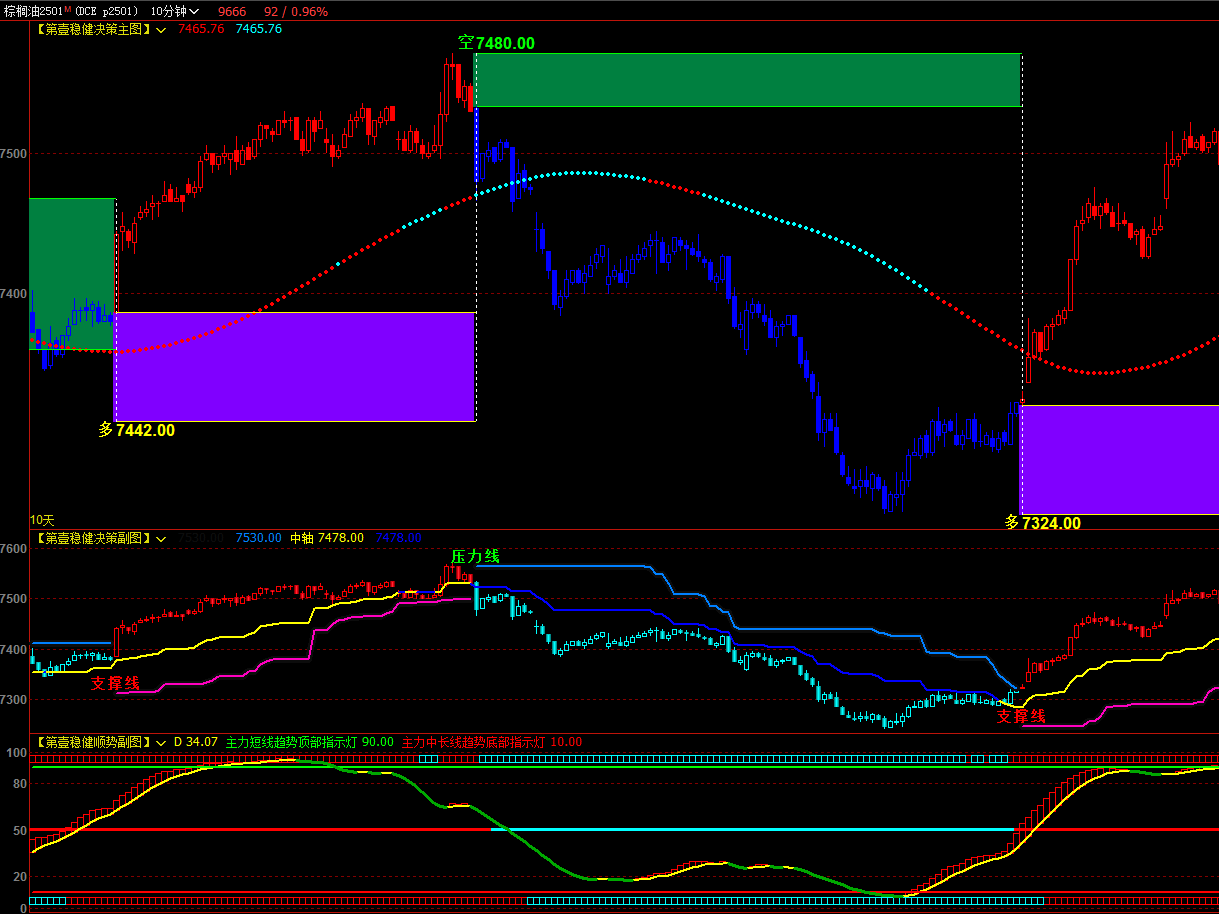Click the 20 axis label in trend panel
Viewport: 1219px width, 914px height.
(x=20, y=876)
